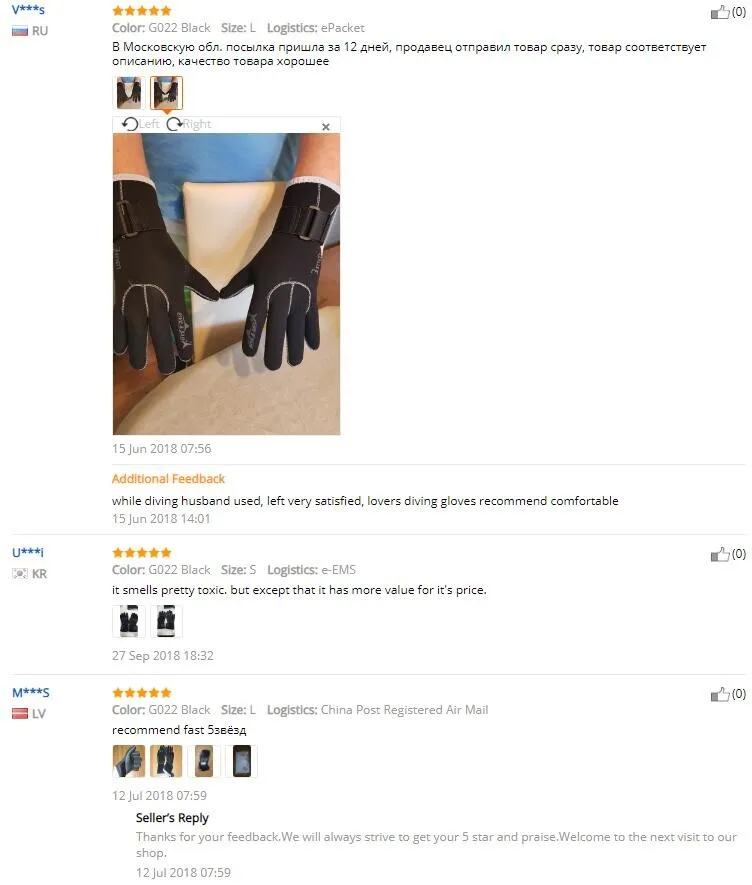Click thumbs-up icon on M***S review
This screenshot has height=885, width=752.
720,694
